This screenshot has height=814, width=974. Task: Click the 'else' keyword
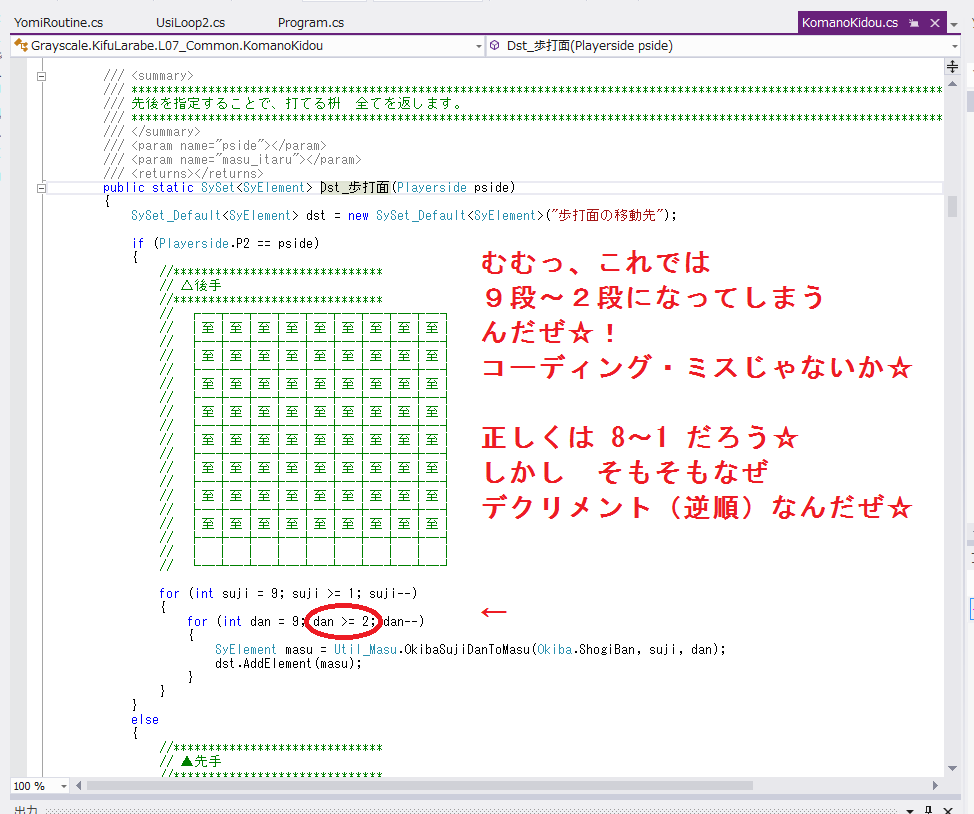(145, 720)
